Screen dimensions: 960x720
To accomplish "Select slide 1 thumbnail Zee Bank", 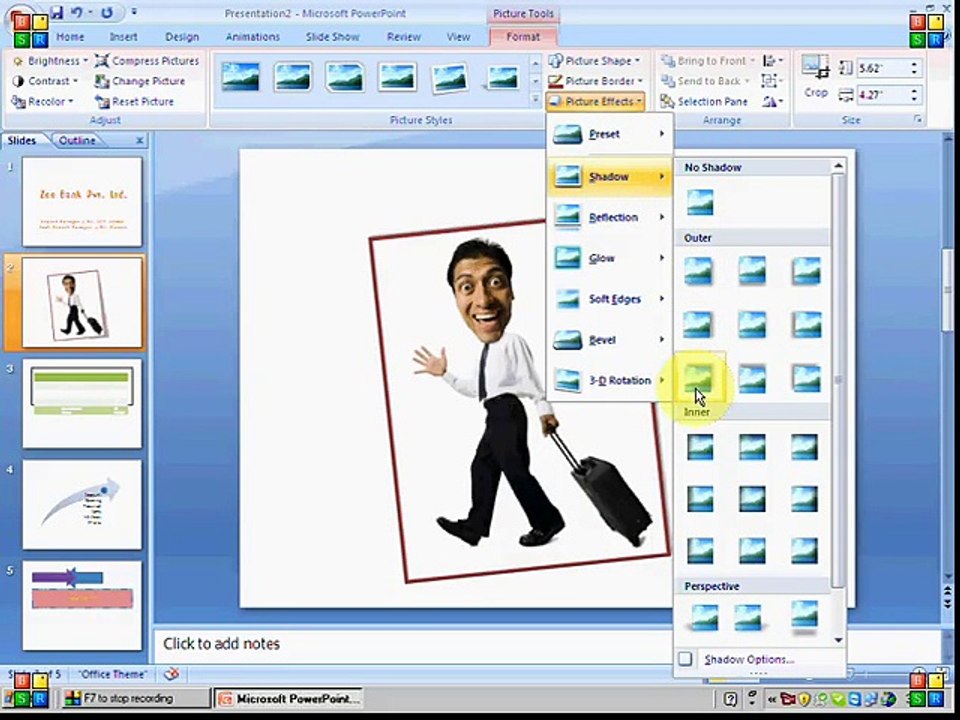I will point(82,201).
